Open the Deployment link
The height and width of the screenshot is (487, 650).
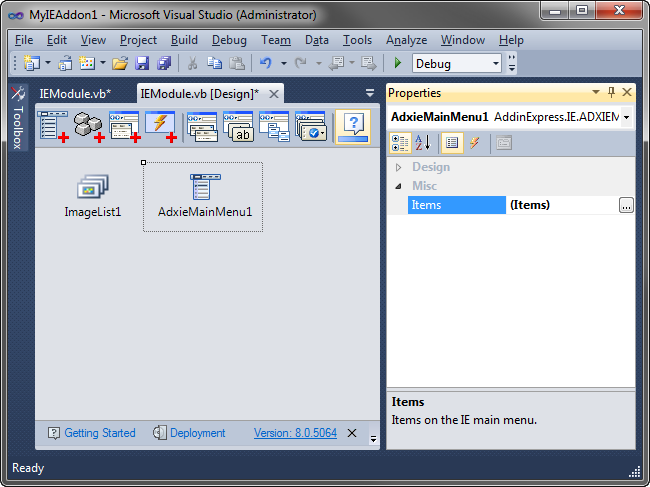[197, 433]
